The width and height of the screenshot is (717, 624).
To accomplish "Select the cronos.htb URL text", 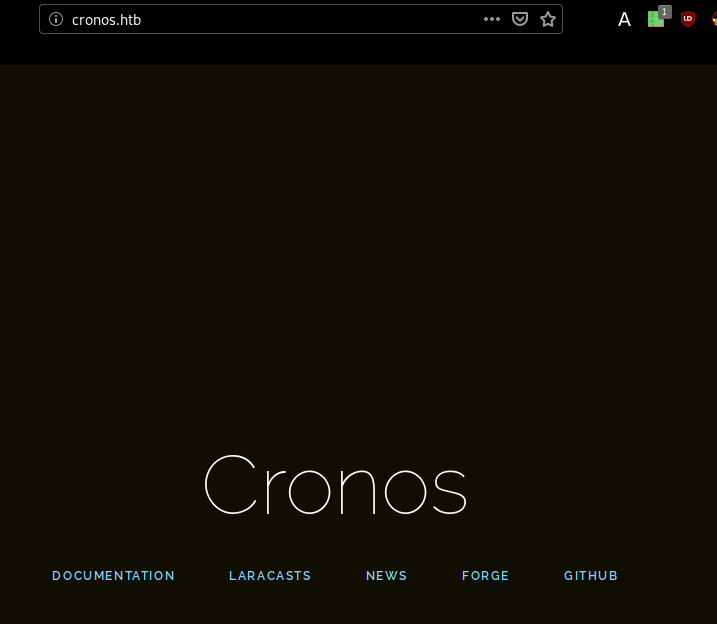I will point(106,19).
